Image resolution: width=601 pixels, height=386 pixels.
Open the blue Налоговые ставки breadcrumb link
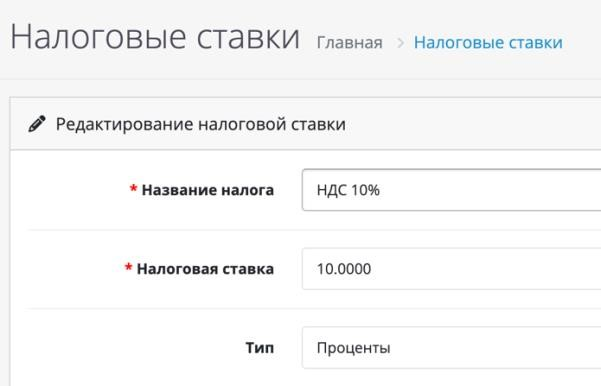click(x=488, y=42)
